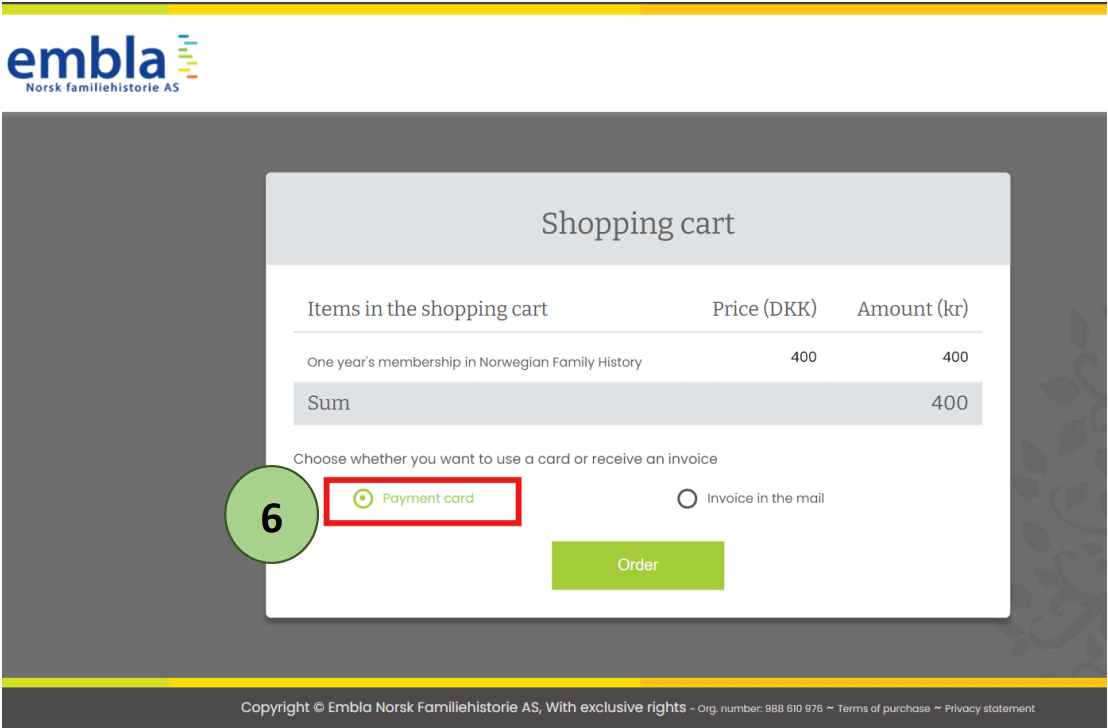Click the green step 6 circle marker
1108x728 pixels.
click(271, 516)
